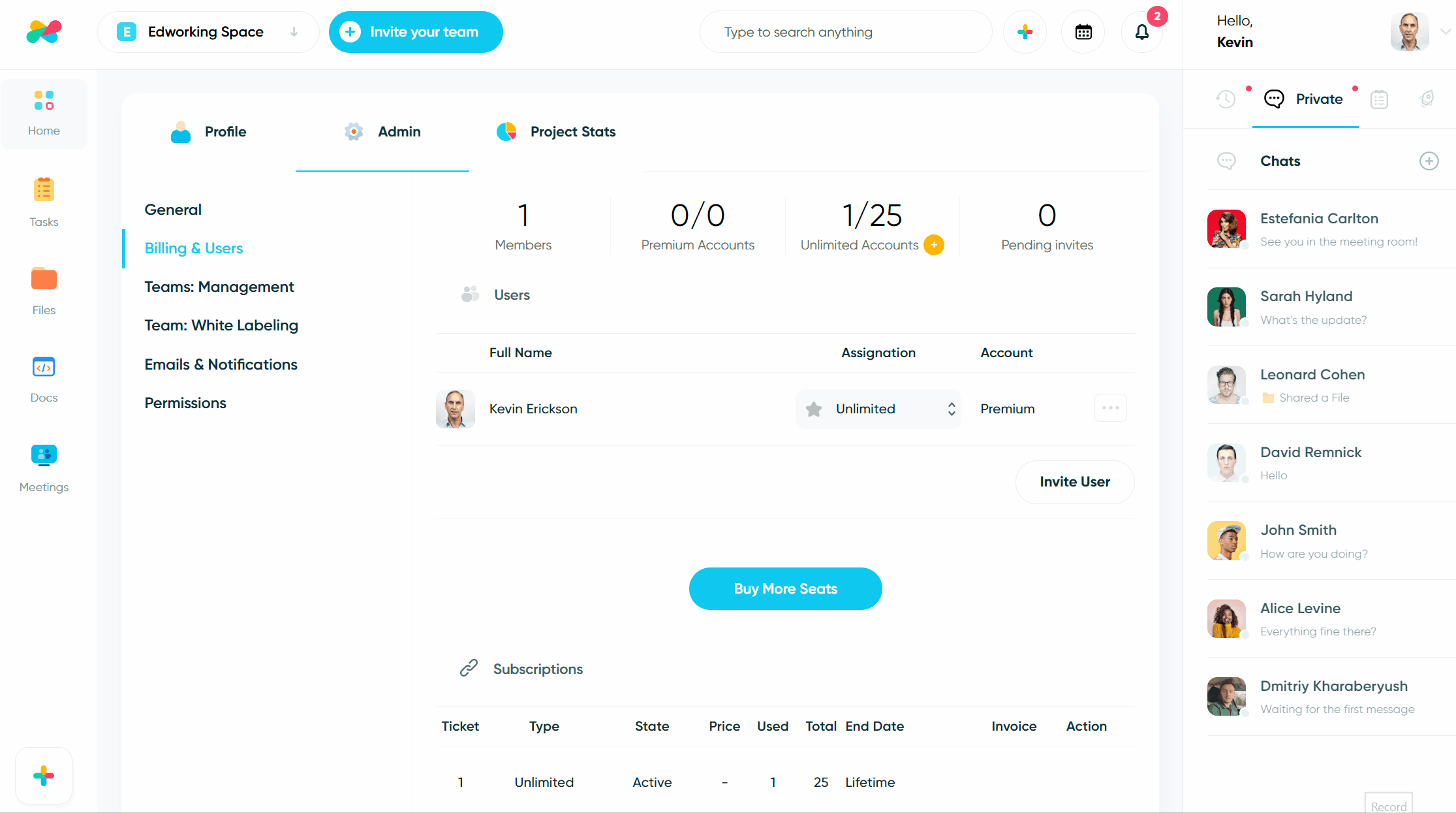The image size is (1456, 813).
Task: Open Meetings from the sidebar
Action: tap(44, 468)
